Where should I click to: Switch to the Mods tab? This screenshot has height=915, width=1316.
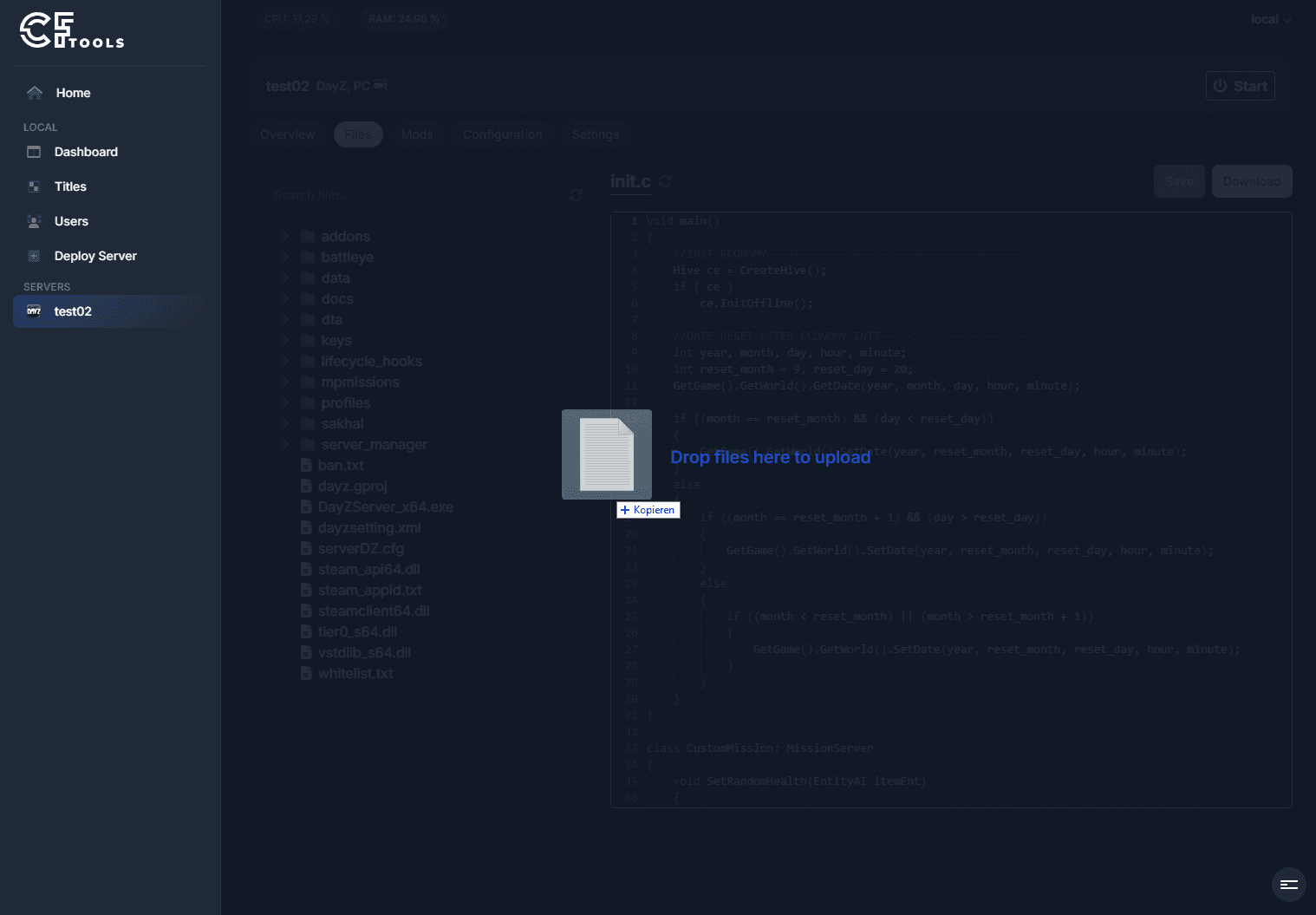417,134
